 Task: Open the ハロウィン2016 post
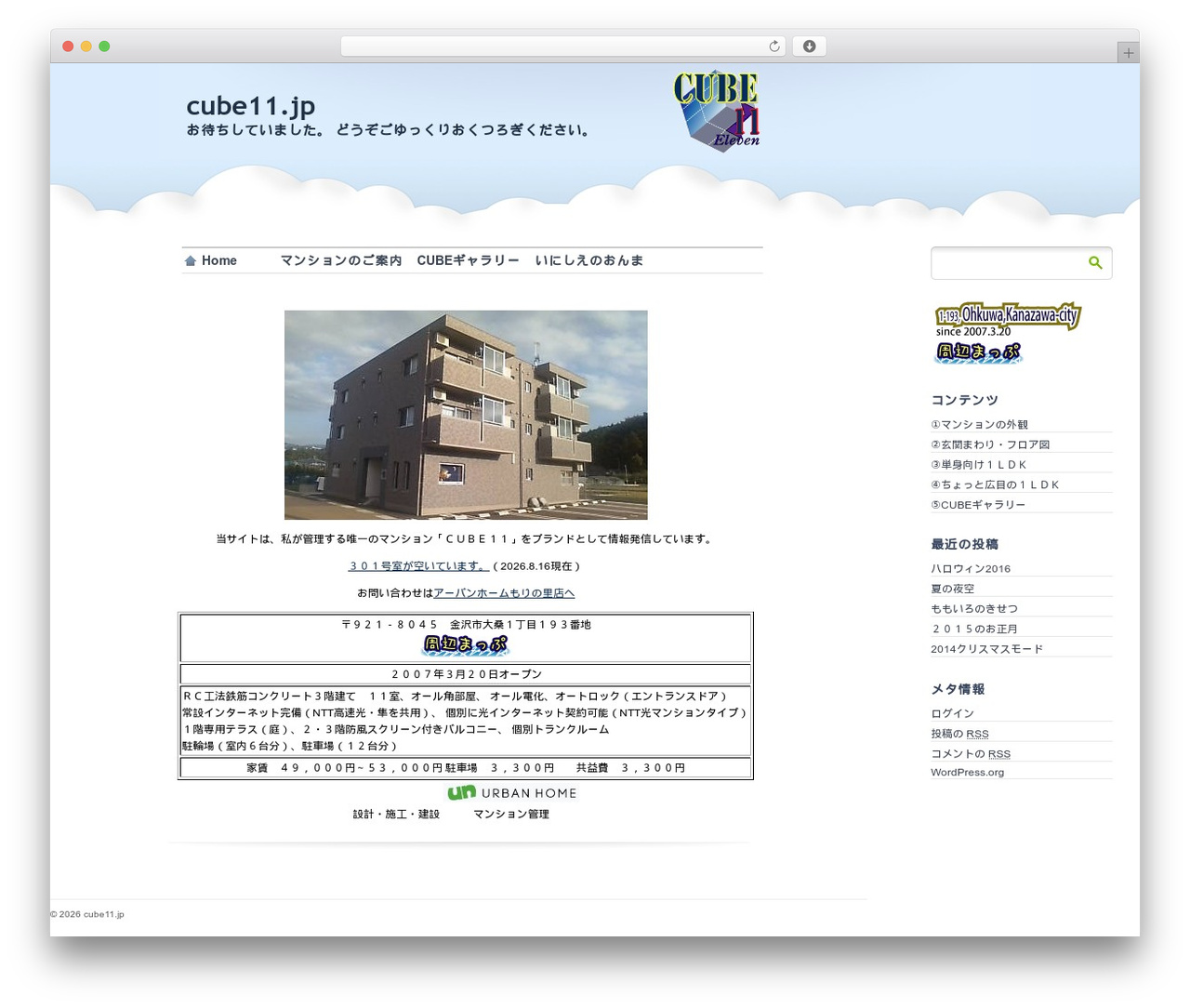971,569
